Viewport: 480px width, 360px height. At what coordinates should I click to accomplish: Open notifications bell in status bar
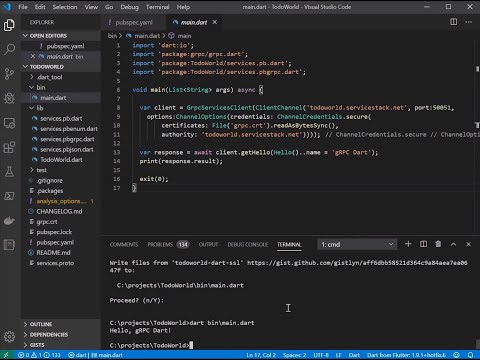pyautogui.click(x=470, y=355)
